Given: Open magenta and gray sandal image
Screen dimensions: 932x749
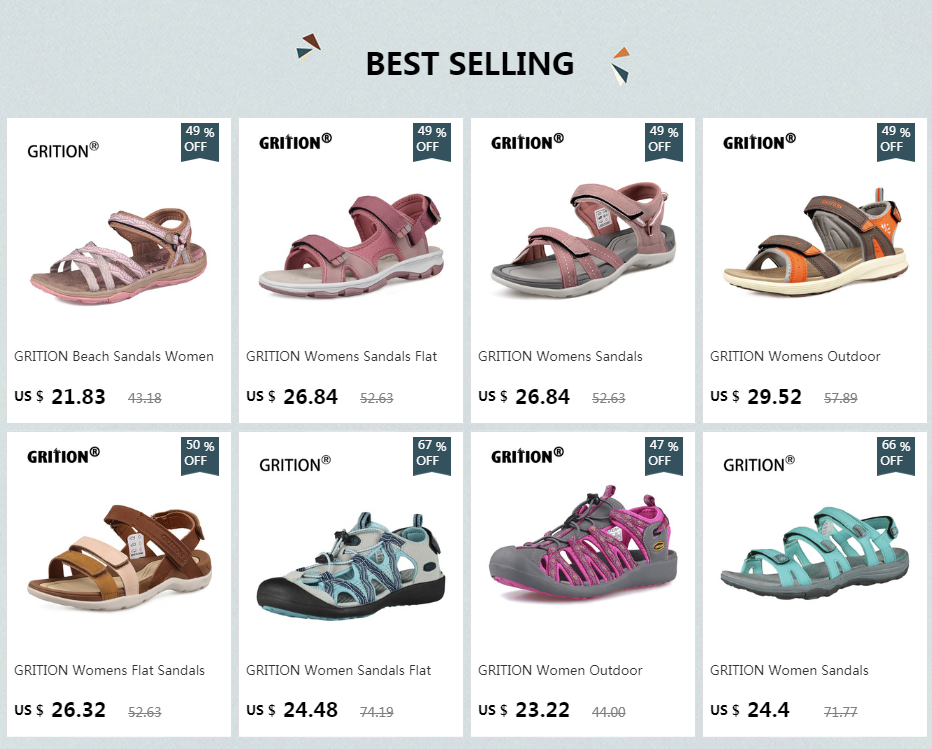Looking at the screenshot, I should pos(582,550).
